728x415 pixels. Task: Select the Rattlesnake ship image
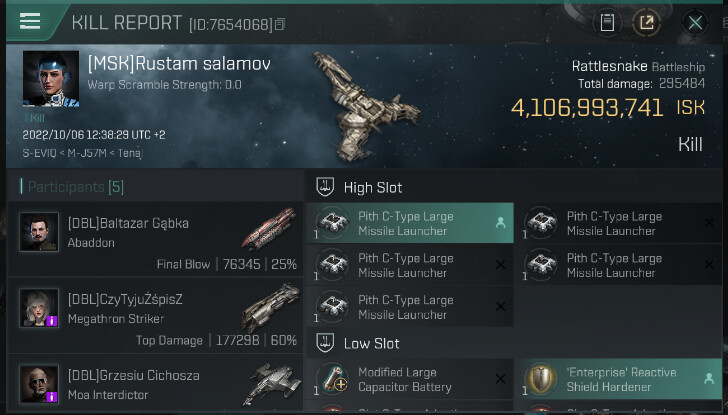point(365,106)
